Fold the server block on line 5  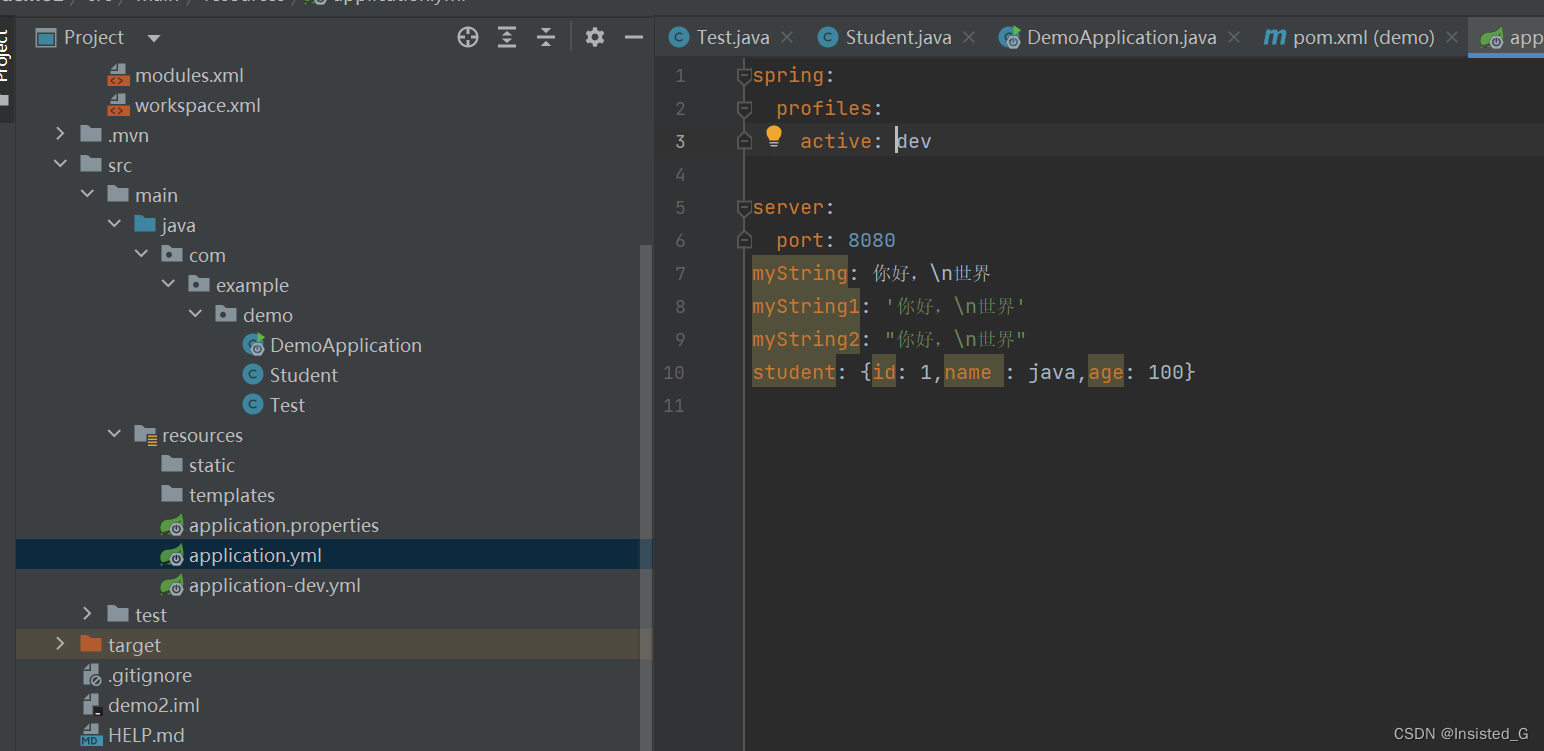coord(743,207)
